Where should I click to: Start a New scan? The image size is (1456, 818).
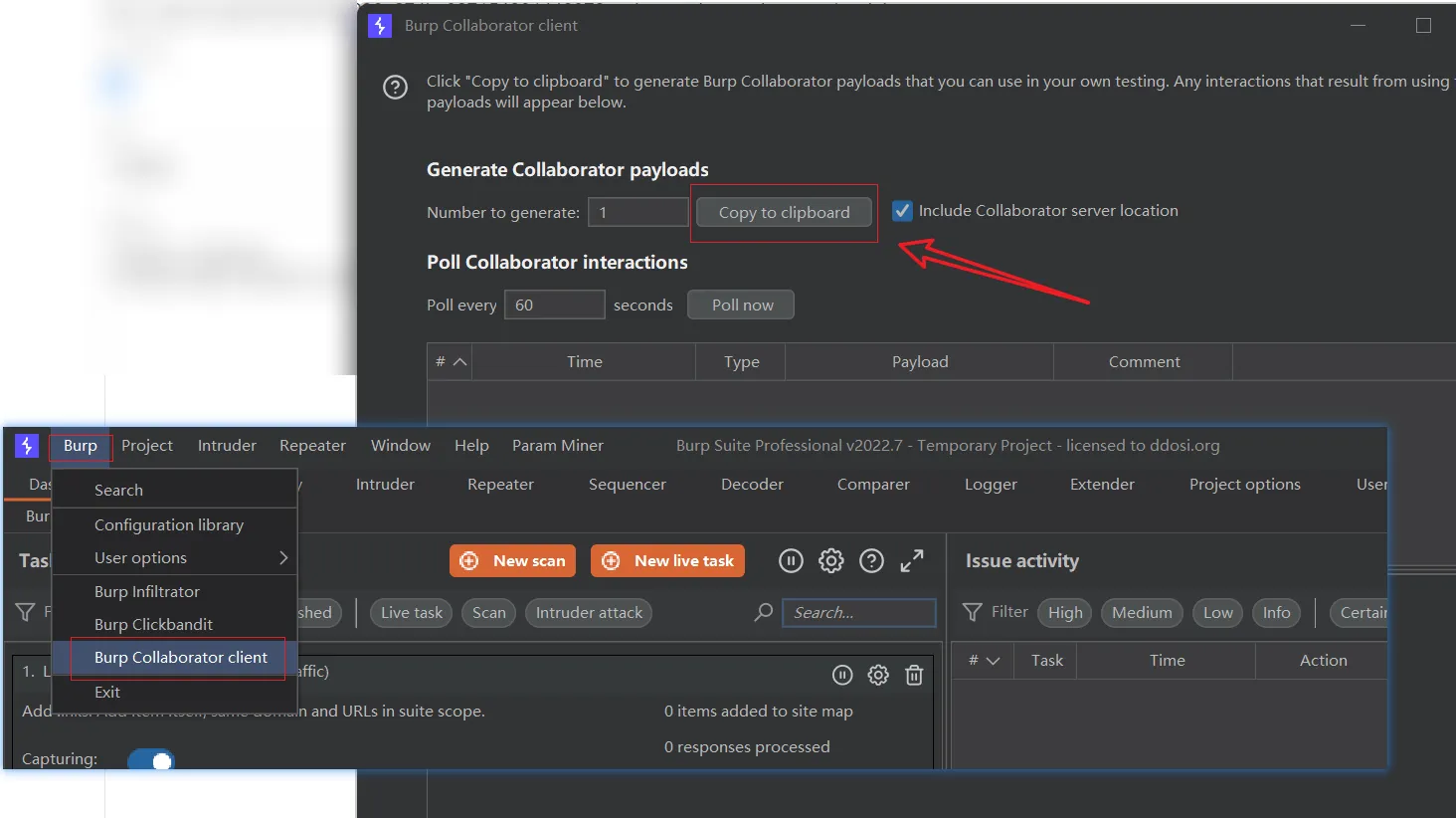click(x=512, y=561)
